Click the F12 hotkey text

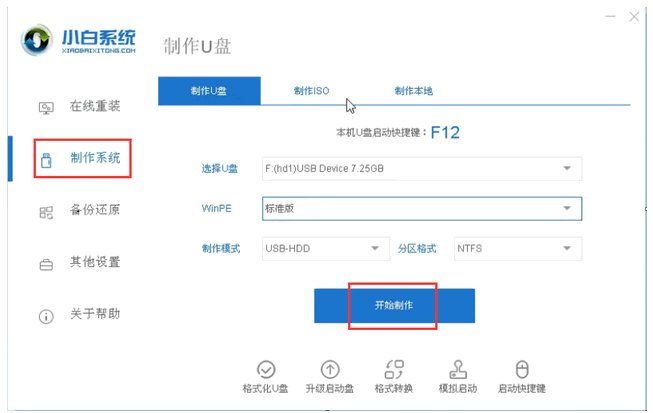445,133
